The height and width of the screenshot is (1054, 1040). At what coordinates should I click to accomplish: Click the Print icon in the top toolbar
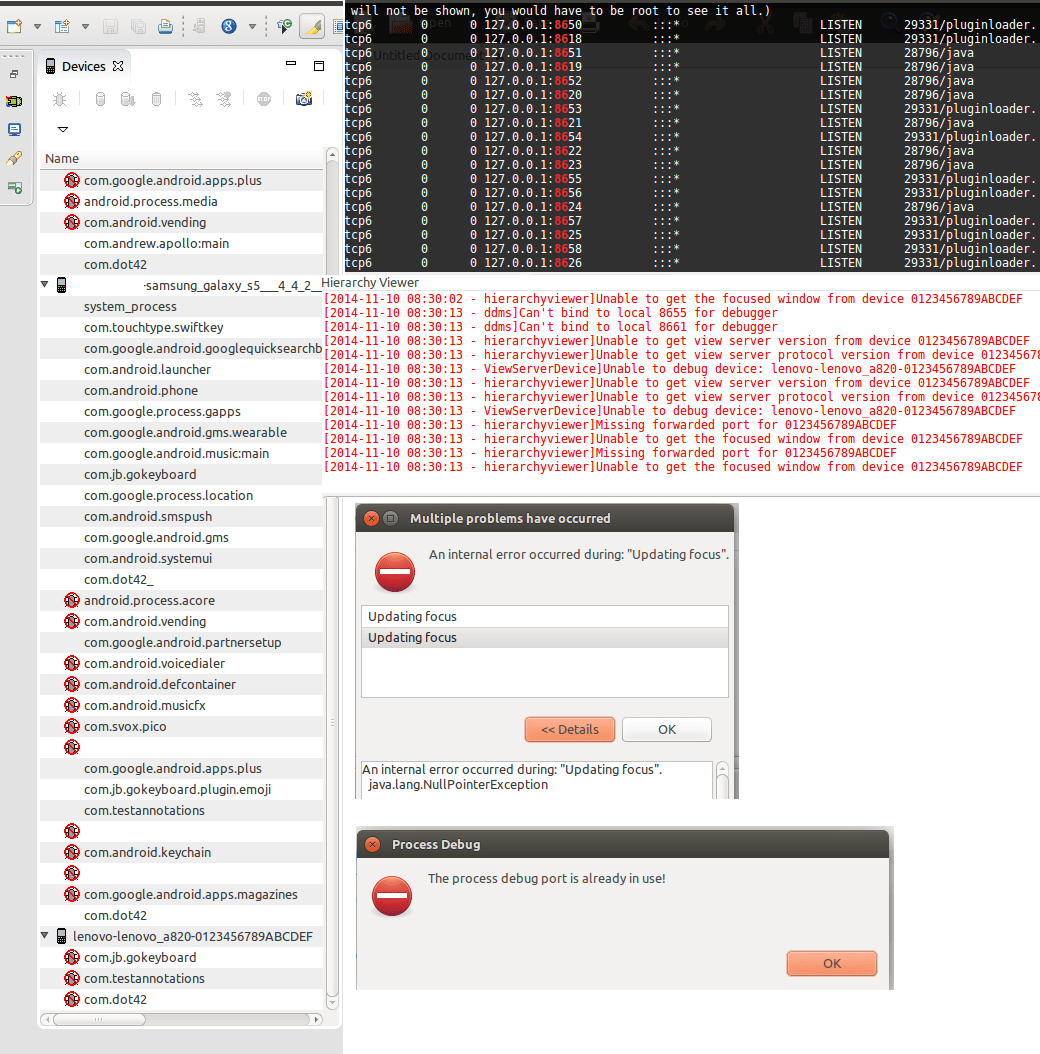[164, 27]
